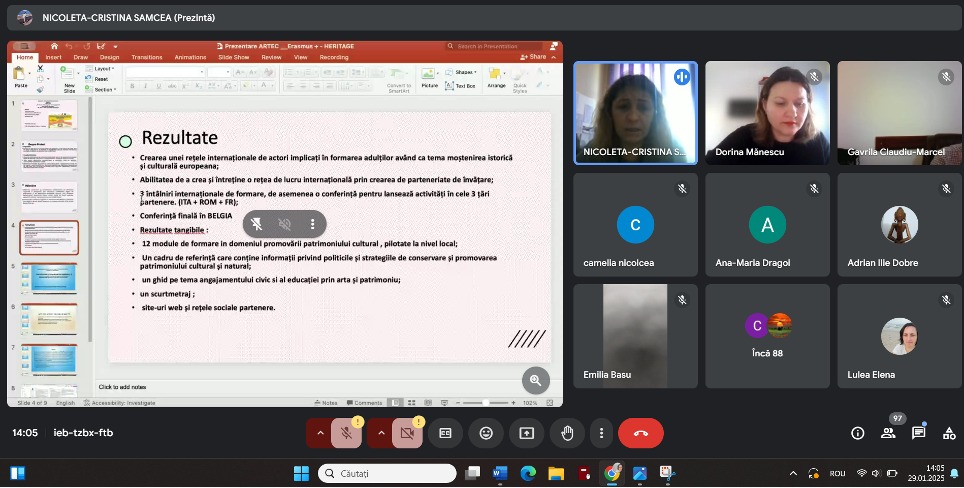Screen dimensions: 964x488
Task: Open the chat panel
Action: (x=918, y=433)
